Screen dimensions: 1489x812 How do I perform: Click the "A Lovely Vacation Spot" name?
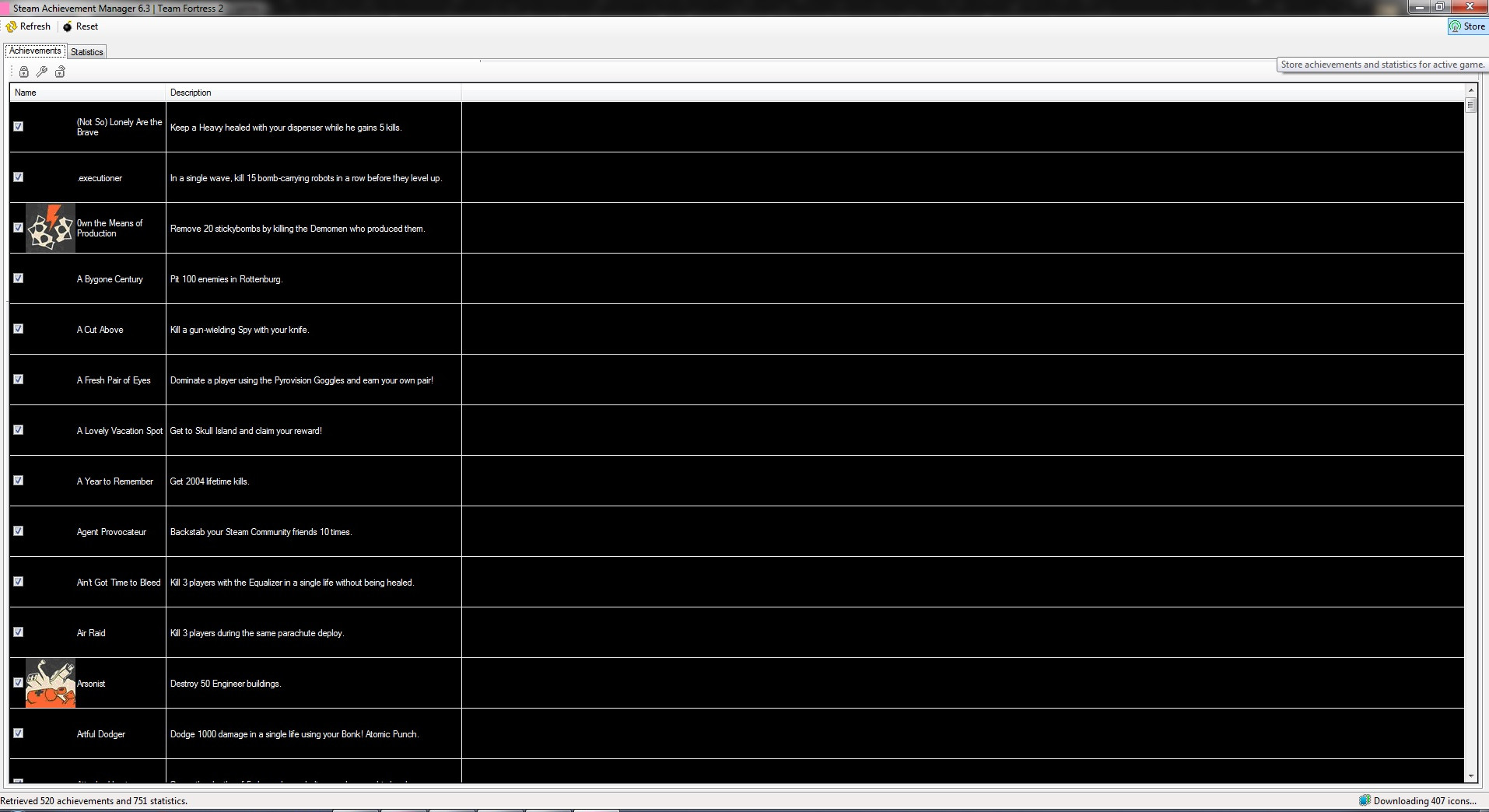120,431
